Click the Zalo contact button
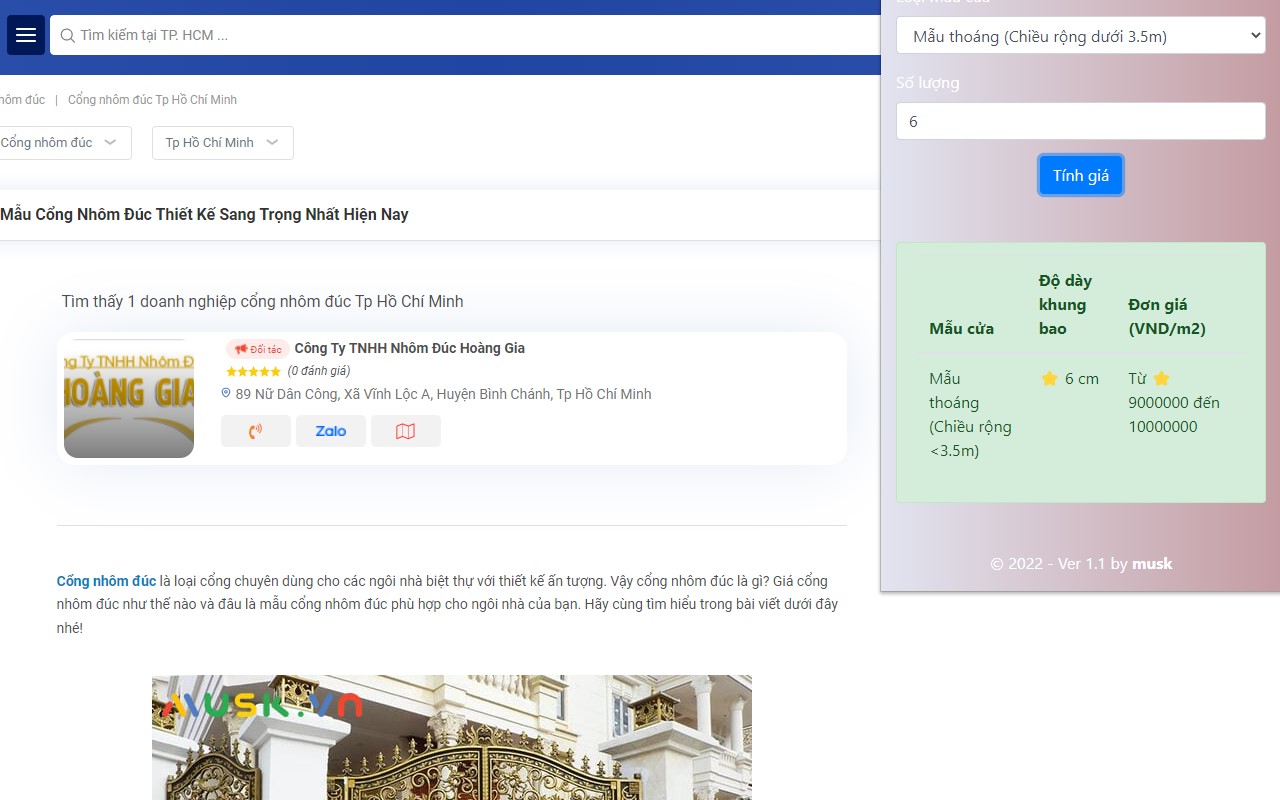Image resolution: width=1280 pixels, height=800 pixels. tap(331, 431)
